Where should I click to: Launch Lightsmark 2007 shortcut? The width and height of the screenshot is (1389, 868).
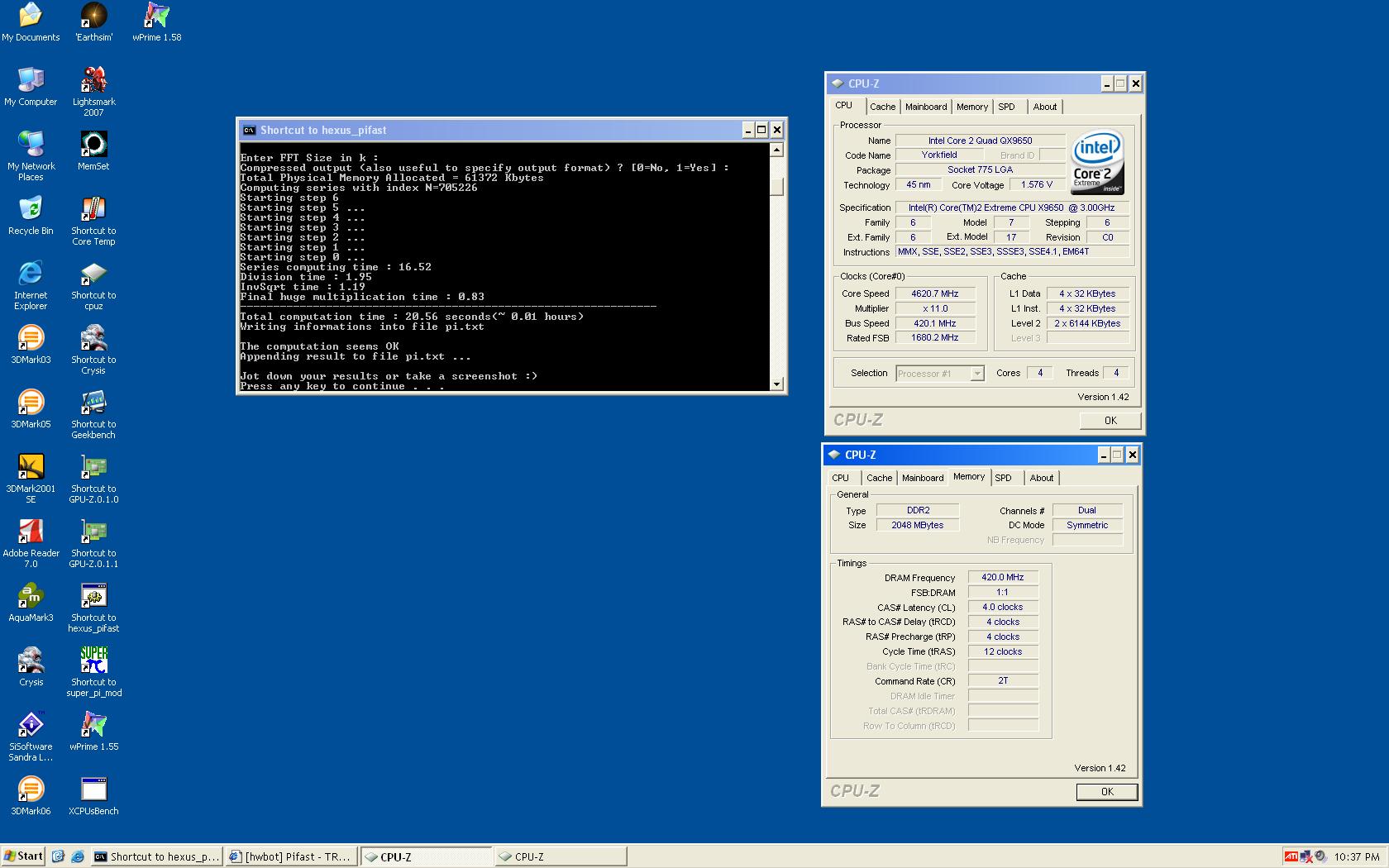(x=93, y=92)
